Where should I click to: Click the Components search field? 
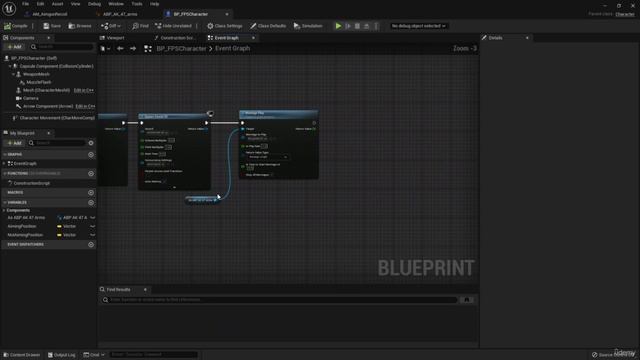[62, 47]
